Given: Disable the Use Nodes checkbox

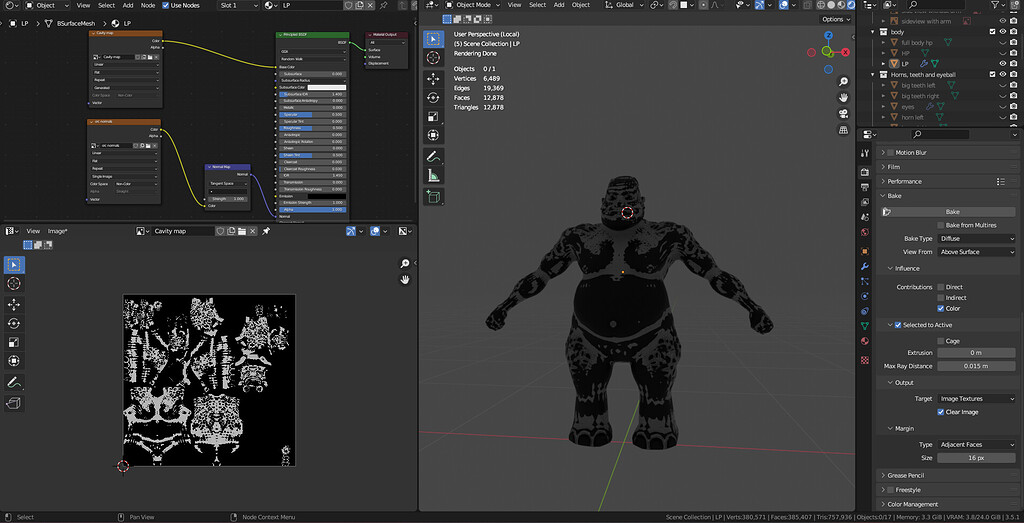Looking at the screenshot, I should (x=166, y=5).
